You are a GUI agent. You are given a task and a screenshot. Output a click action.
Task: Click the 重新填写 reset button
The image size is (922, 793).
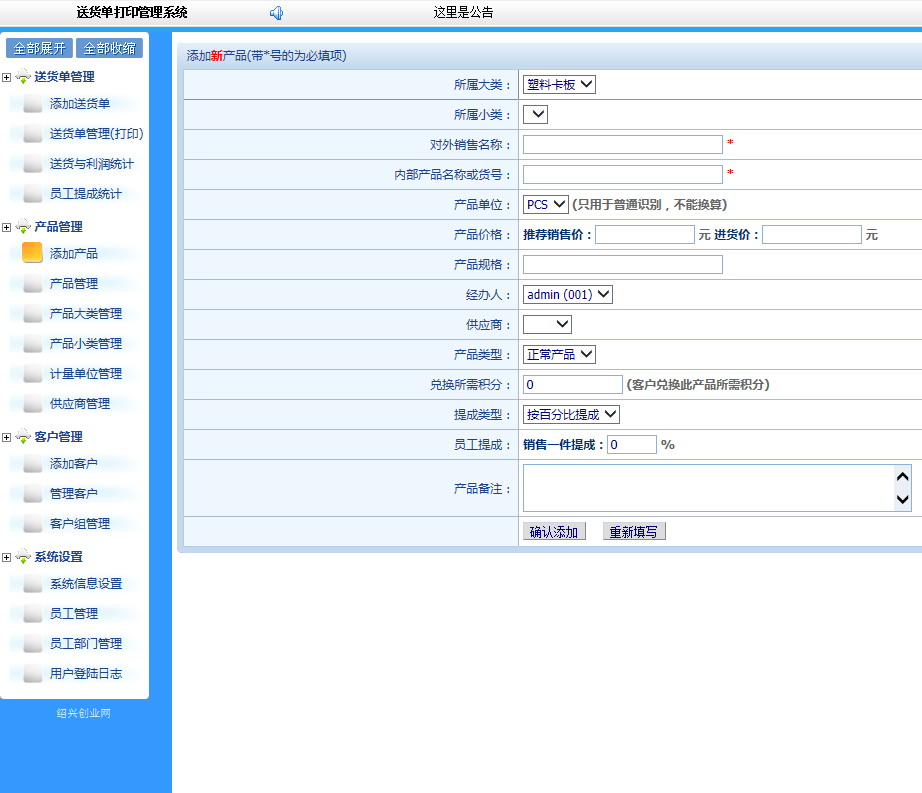pyautogui.click(x=634, y=532)
